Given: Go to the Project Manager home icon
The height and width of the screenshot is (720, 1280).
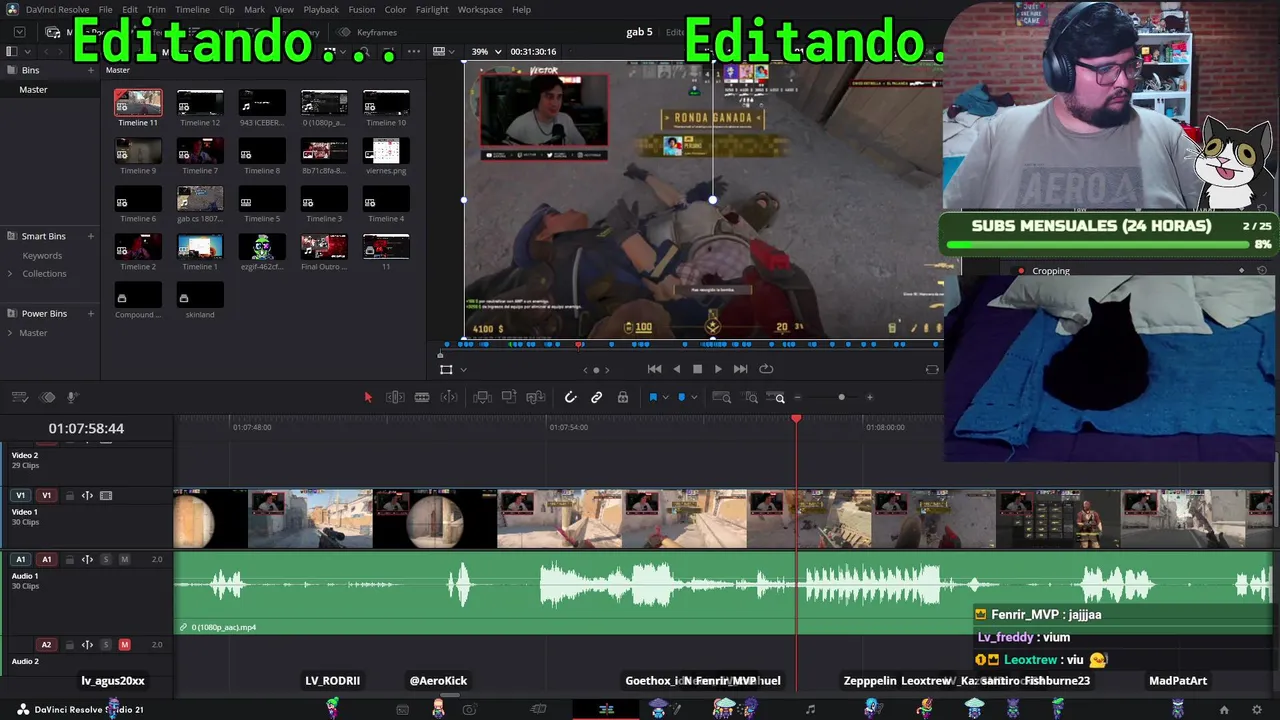Looking at the screenshot, I should (x=1224, y=710).
